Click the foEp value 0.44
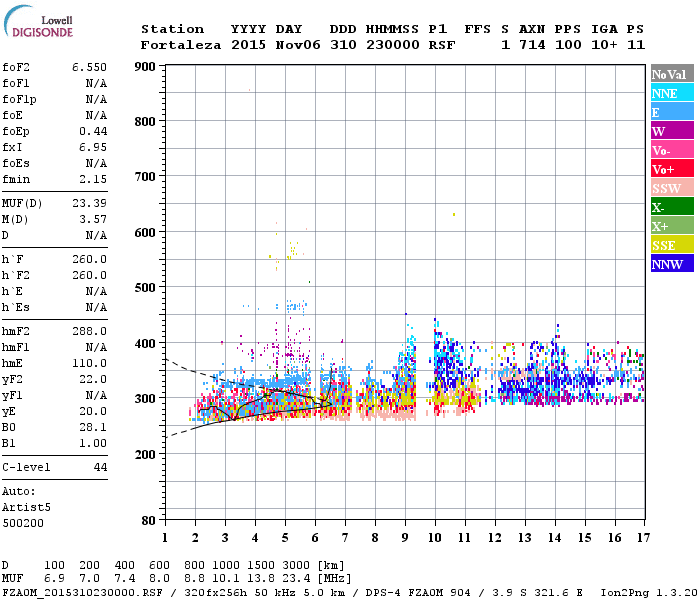The image size is (700, 600). pos(93,131)
